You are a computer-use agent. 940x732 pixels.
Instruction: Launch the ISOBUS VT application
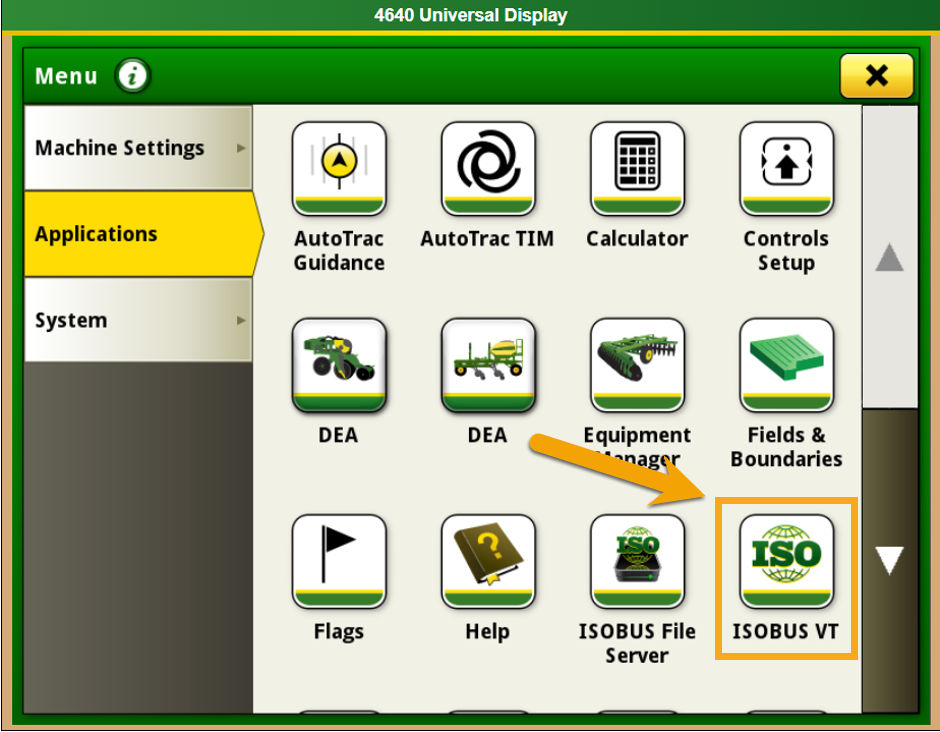(x=787, y=561)
